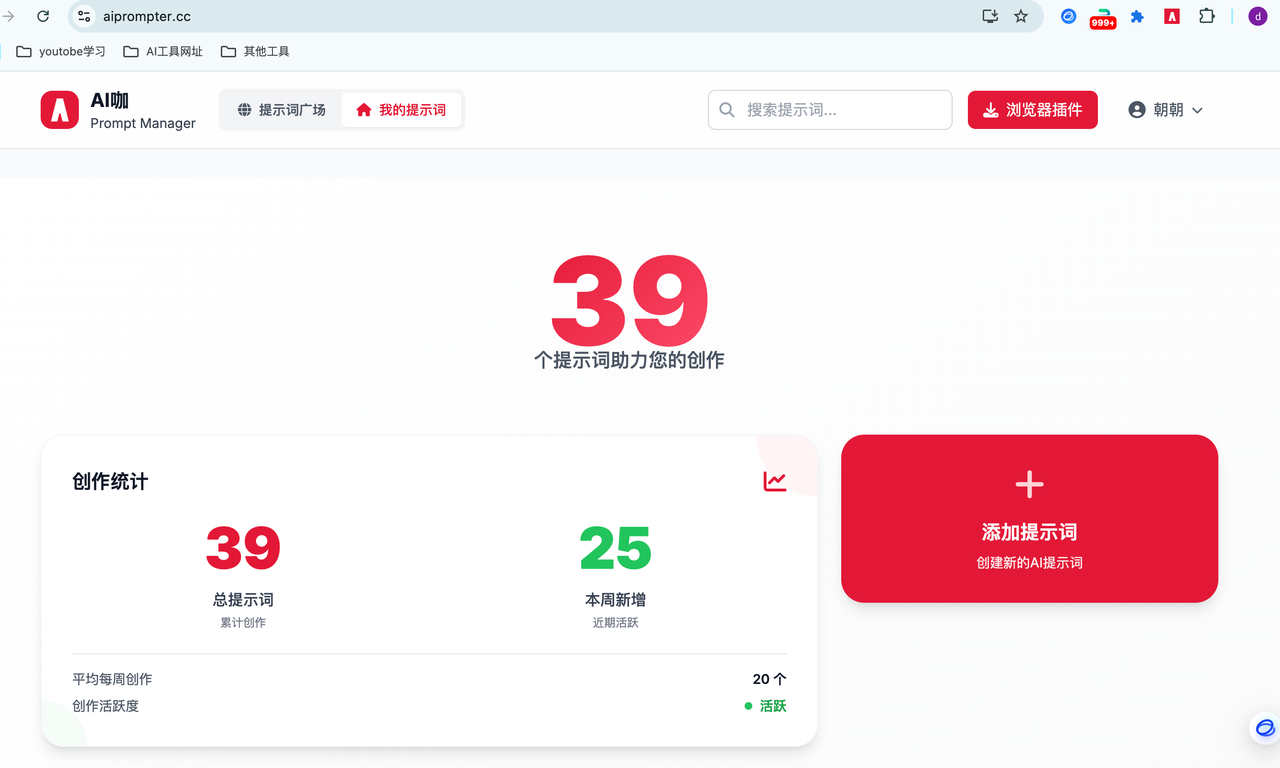The image size is (1280, 768).
Task: Click the blue puzzle extension icon
Action: tap(1137, 16)
